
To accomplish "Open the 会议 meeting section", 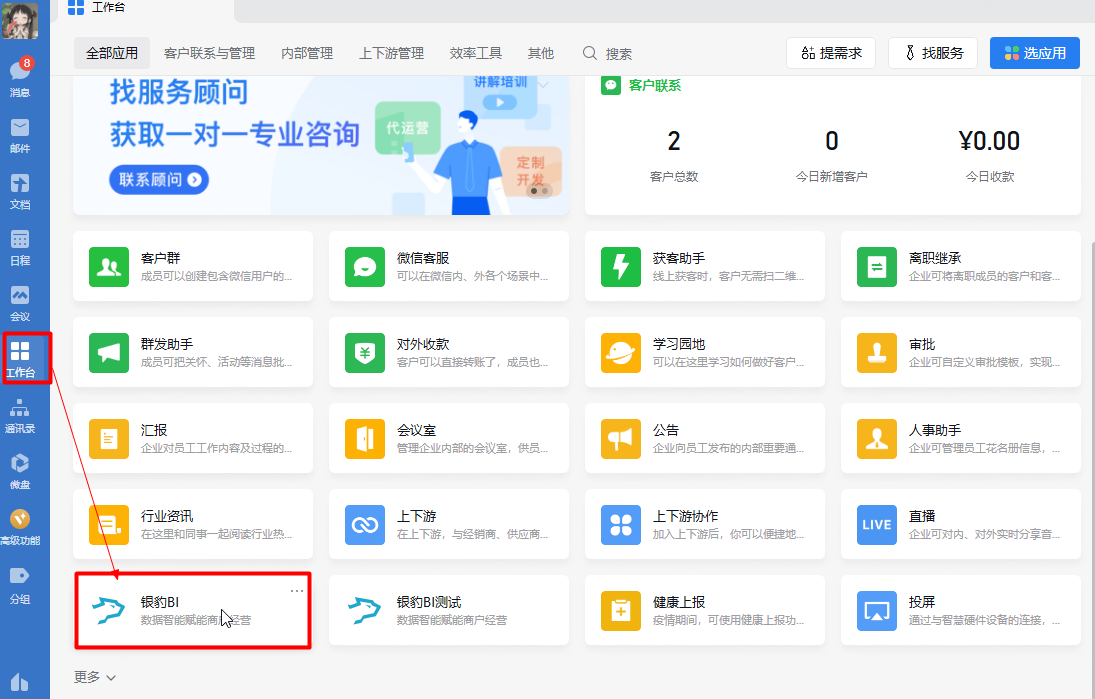I will coord(21,302).
